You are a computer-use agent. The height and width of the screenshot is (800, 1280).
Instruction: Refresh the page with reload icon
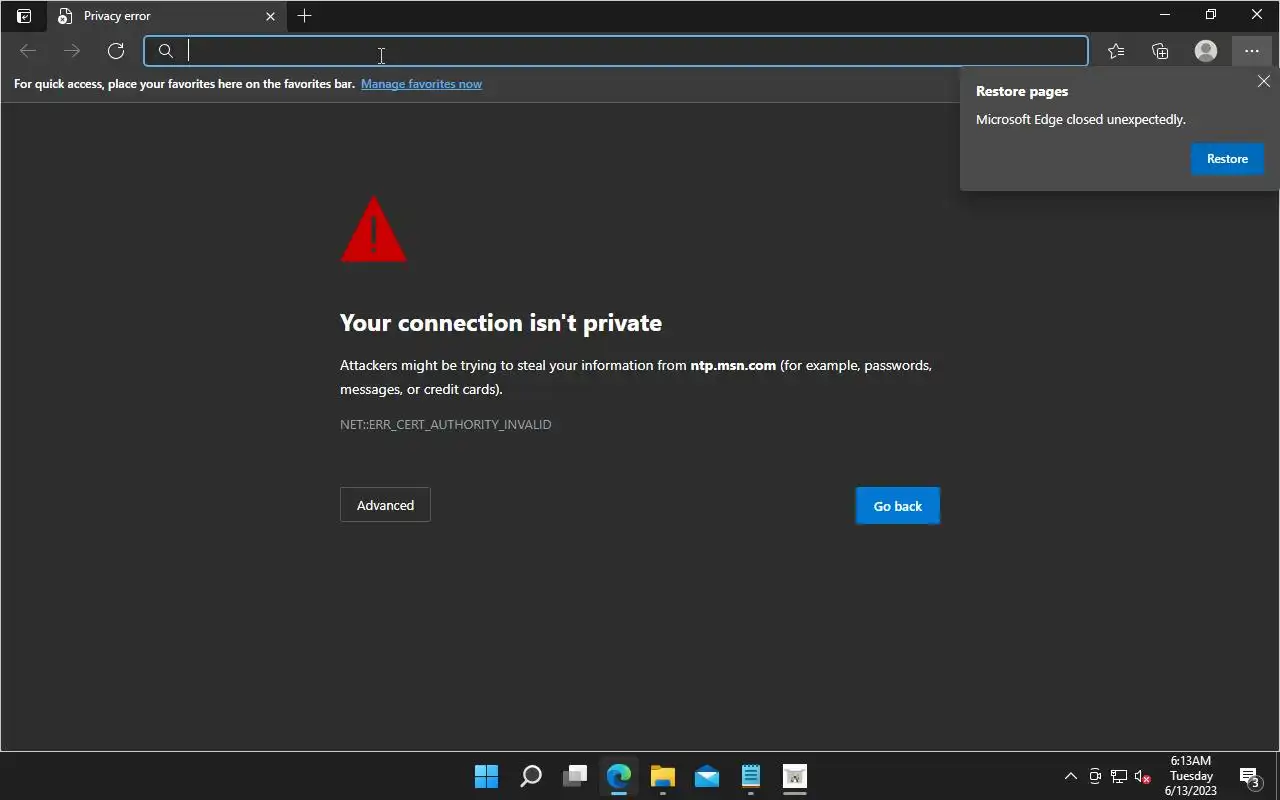tap(116, 51)
